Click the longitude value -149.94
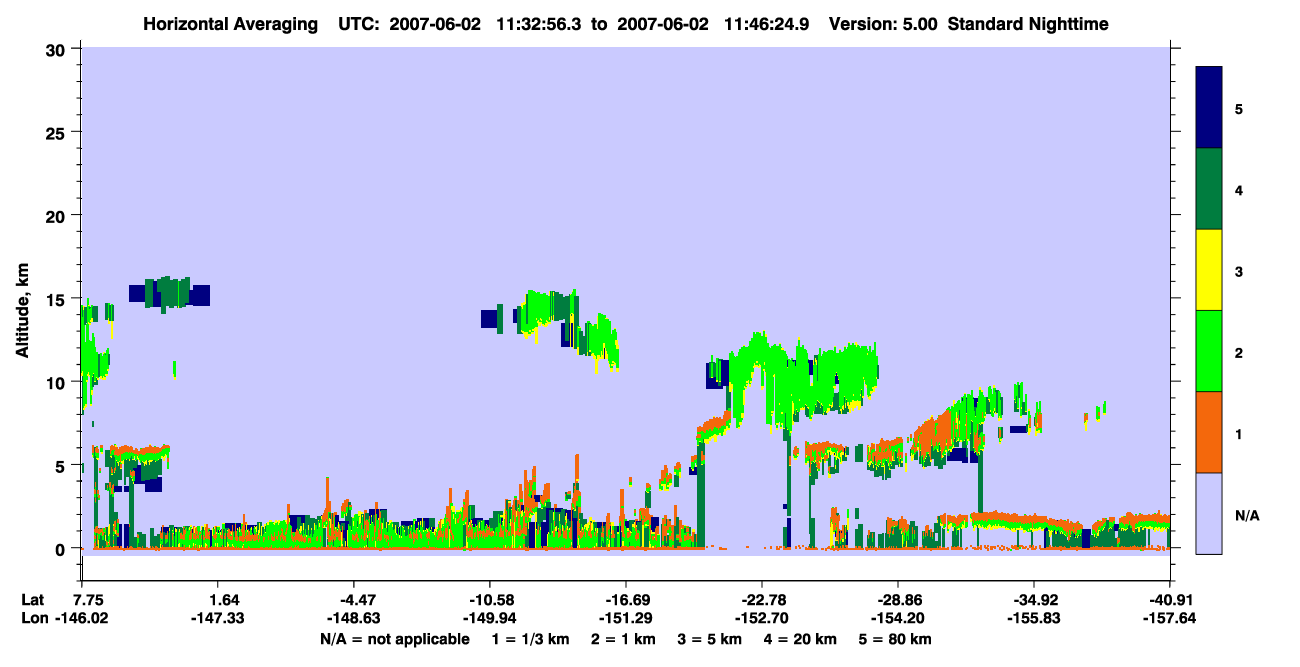 490,618
